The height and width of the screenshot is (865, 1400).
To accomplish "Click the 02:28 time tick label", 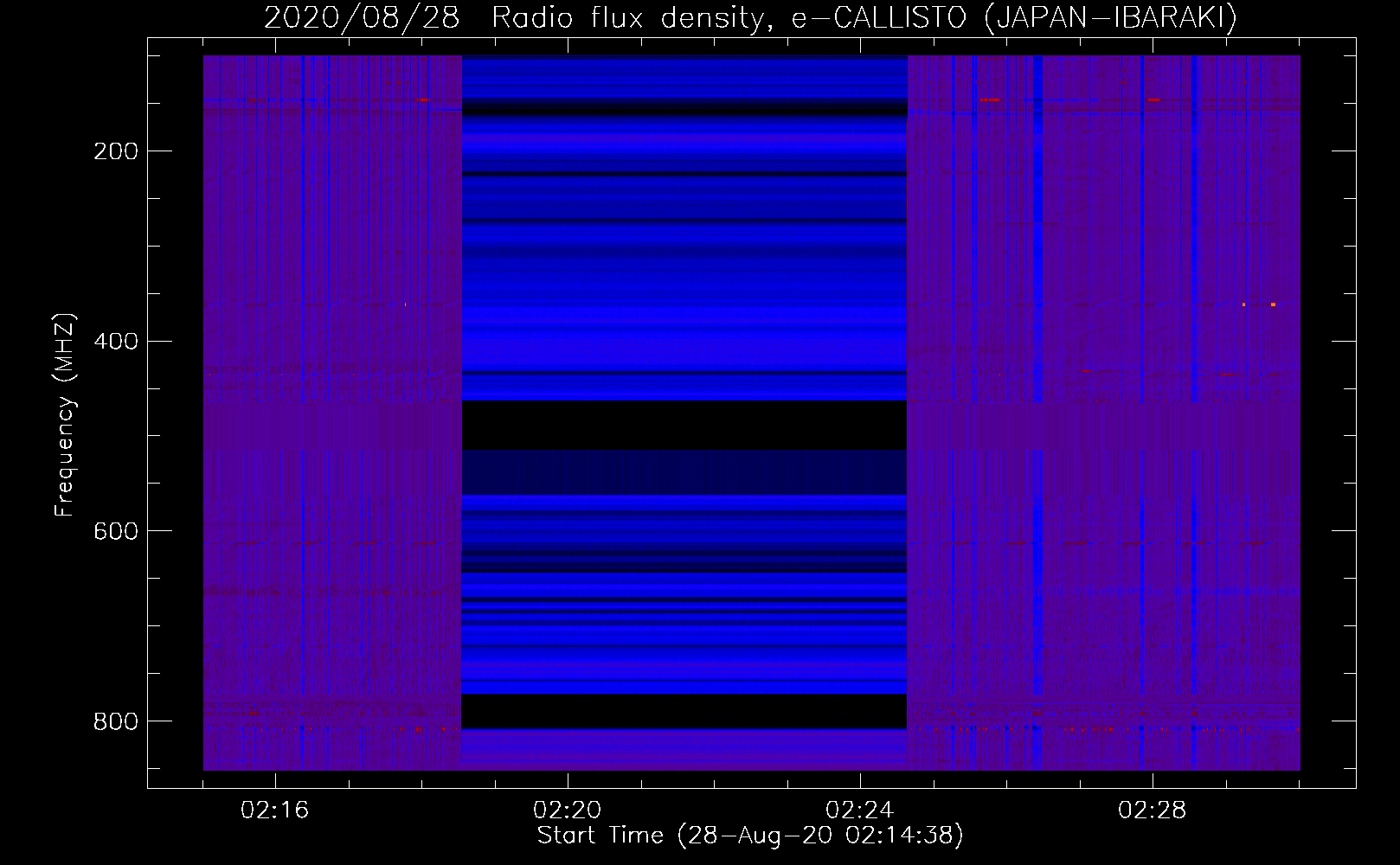I will pyautogui.click(x=1153, y=811).
